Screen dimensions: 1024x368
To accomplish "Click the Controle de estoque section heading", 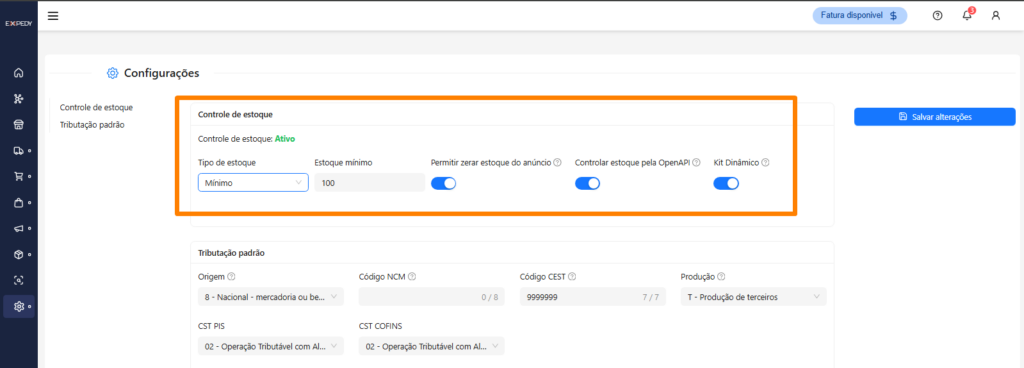I will tap(235, 114).
